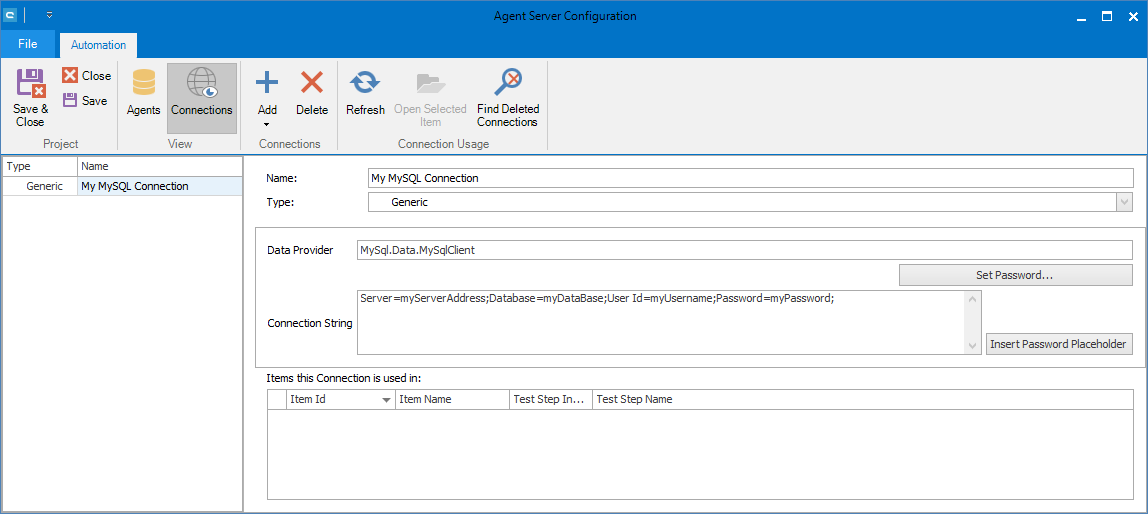Click into the Data Provider field
The height and width of the screenshot is (514, 1148).
point(744,250)
